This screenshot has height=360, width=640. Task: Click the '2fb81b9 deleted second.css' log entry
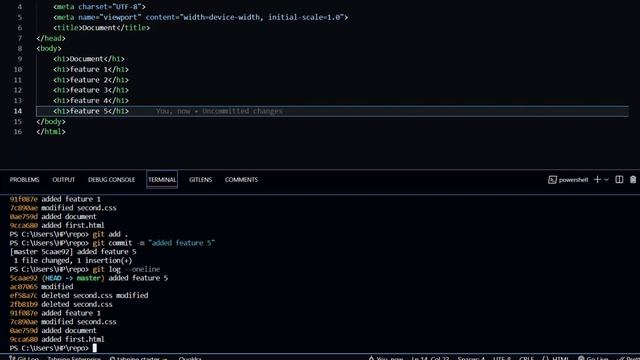(x=61, y=304)
